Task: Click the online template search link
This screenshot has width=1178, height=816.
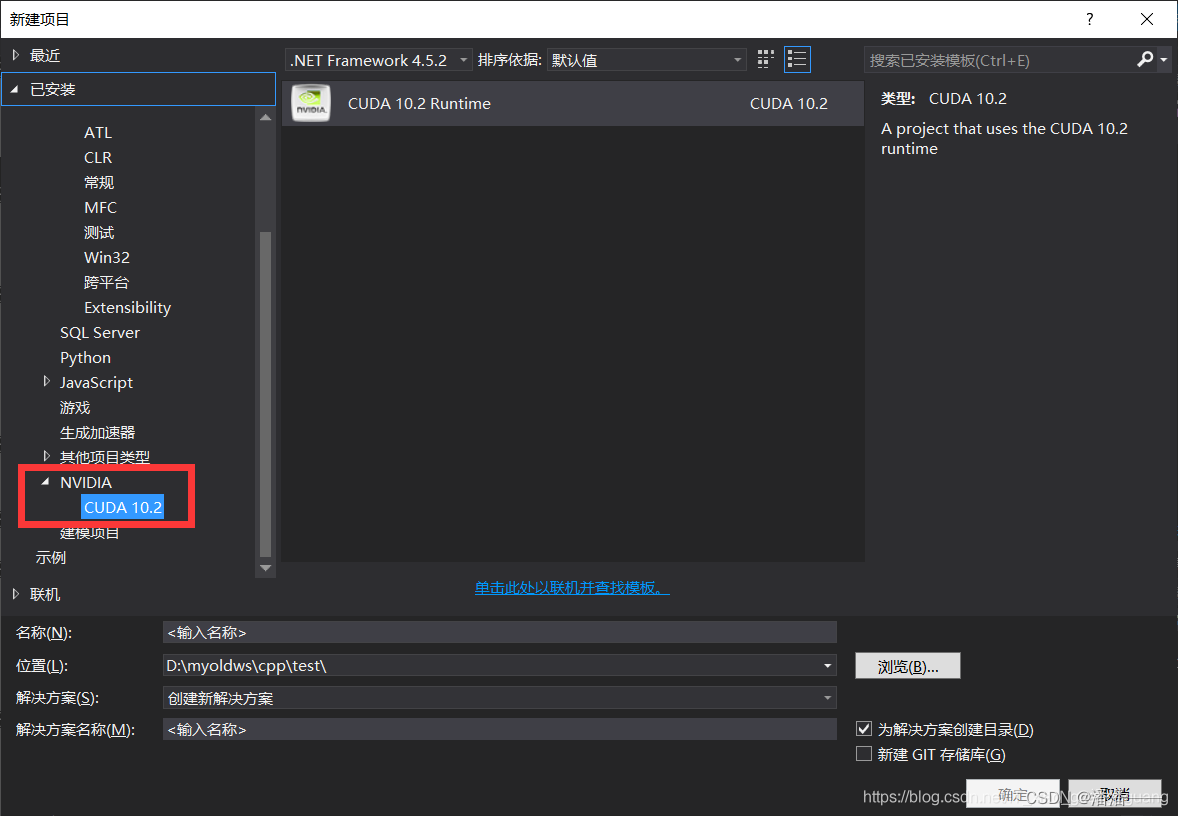Action: coord(572,588)
